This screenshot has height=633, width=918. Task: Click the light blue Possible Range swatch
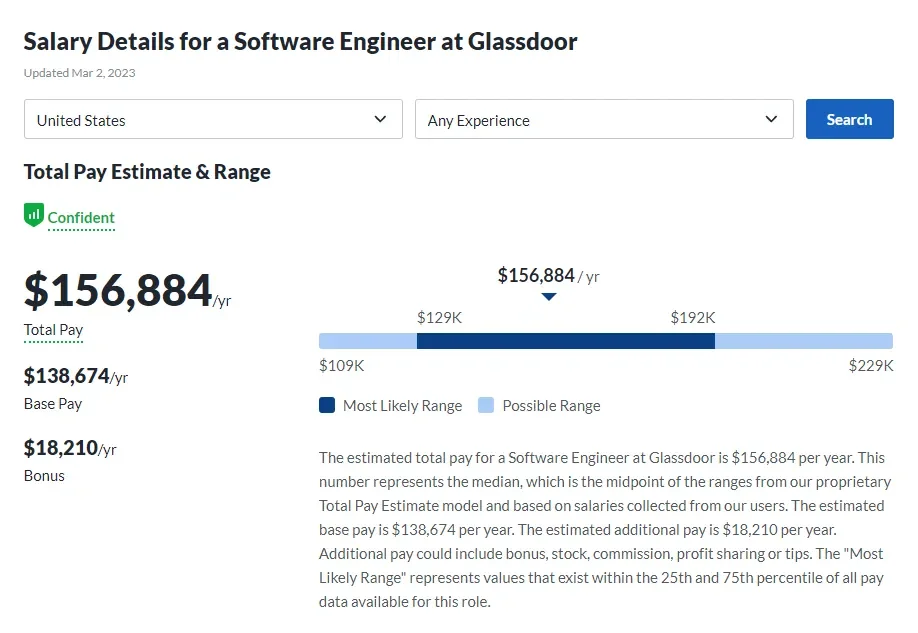(486, 405)
